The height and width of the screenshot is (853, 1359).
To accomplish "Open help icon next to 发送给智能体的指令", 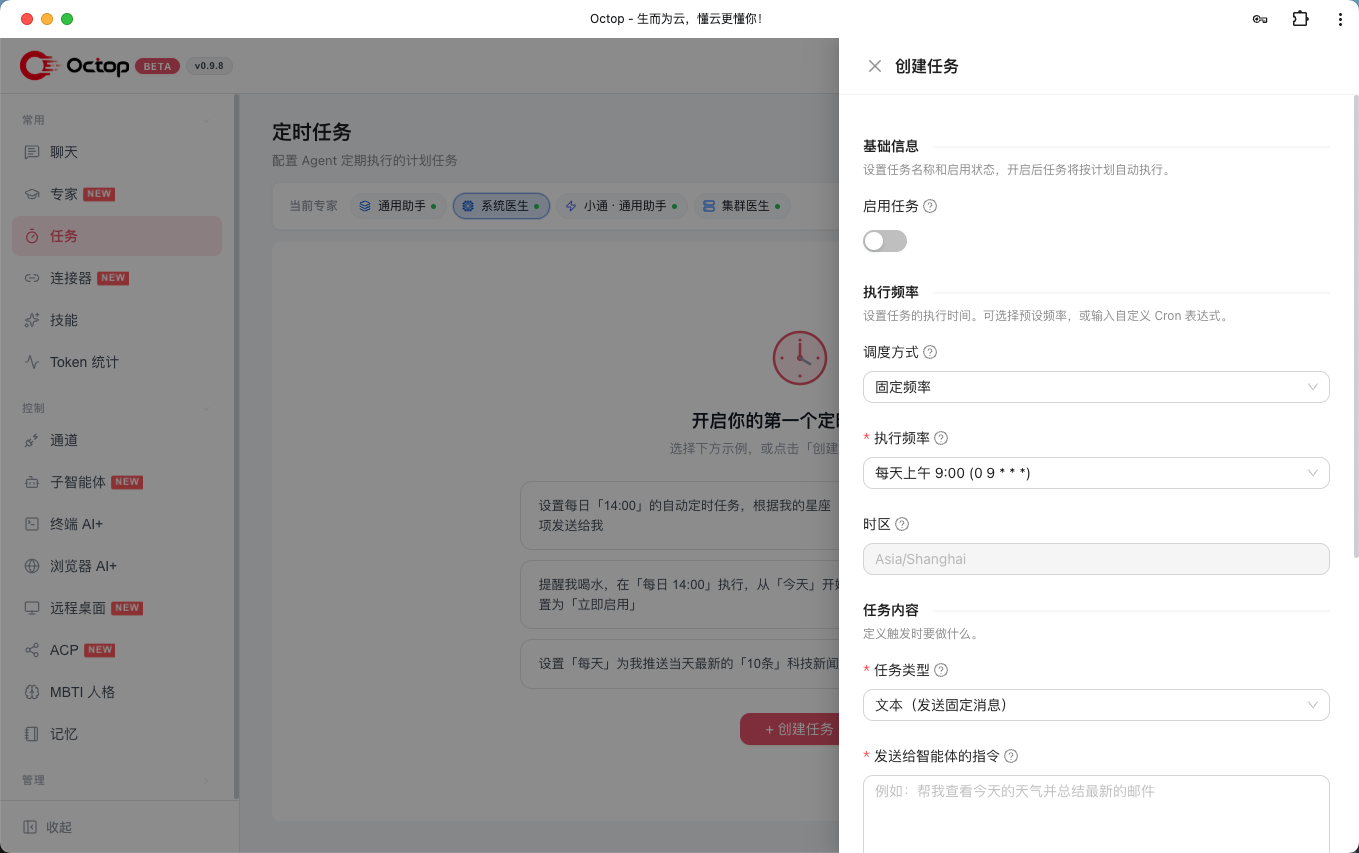I will (x=1011, y=756).
